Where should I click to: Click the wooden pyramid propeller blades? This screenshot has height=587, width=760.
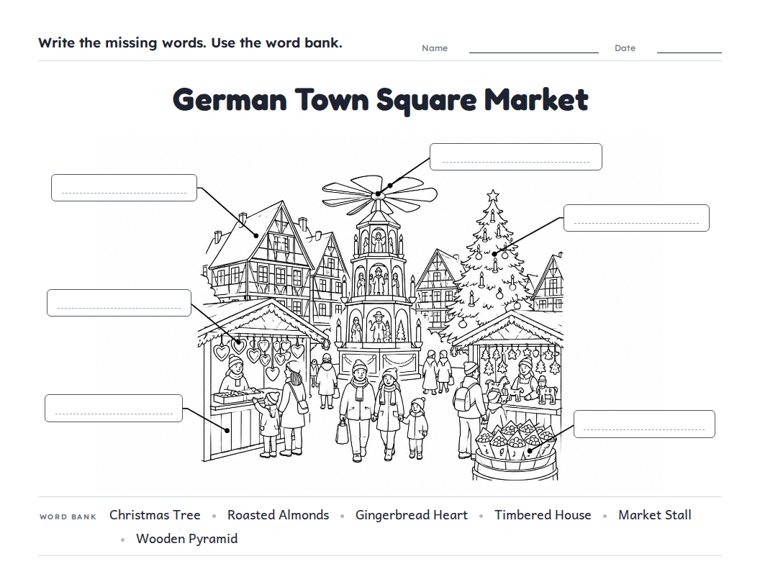click(x=380, y=195)
